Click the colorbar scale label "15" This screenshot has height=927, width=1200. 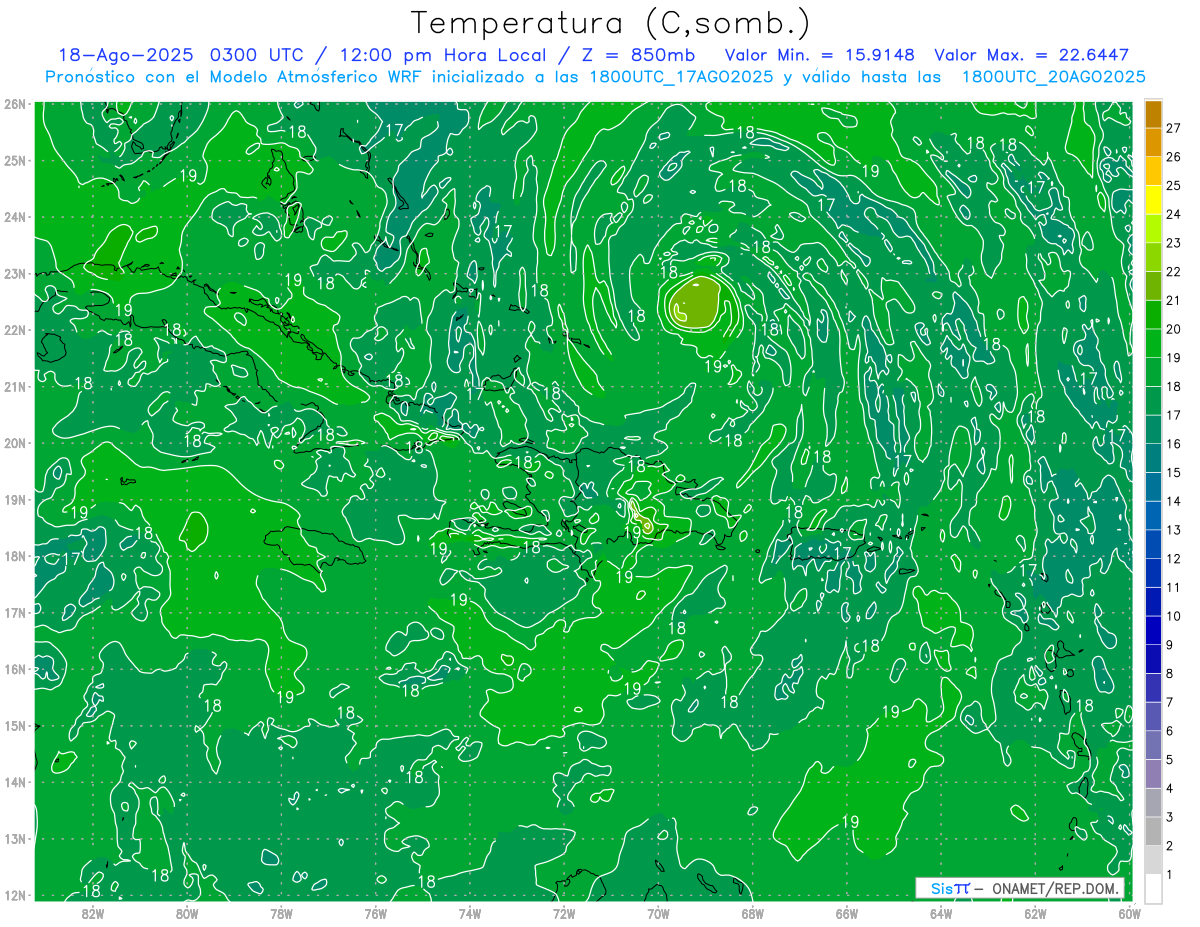1174,473
